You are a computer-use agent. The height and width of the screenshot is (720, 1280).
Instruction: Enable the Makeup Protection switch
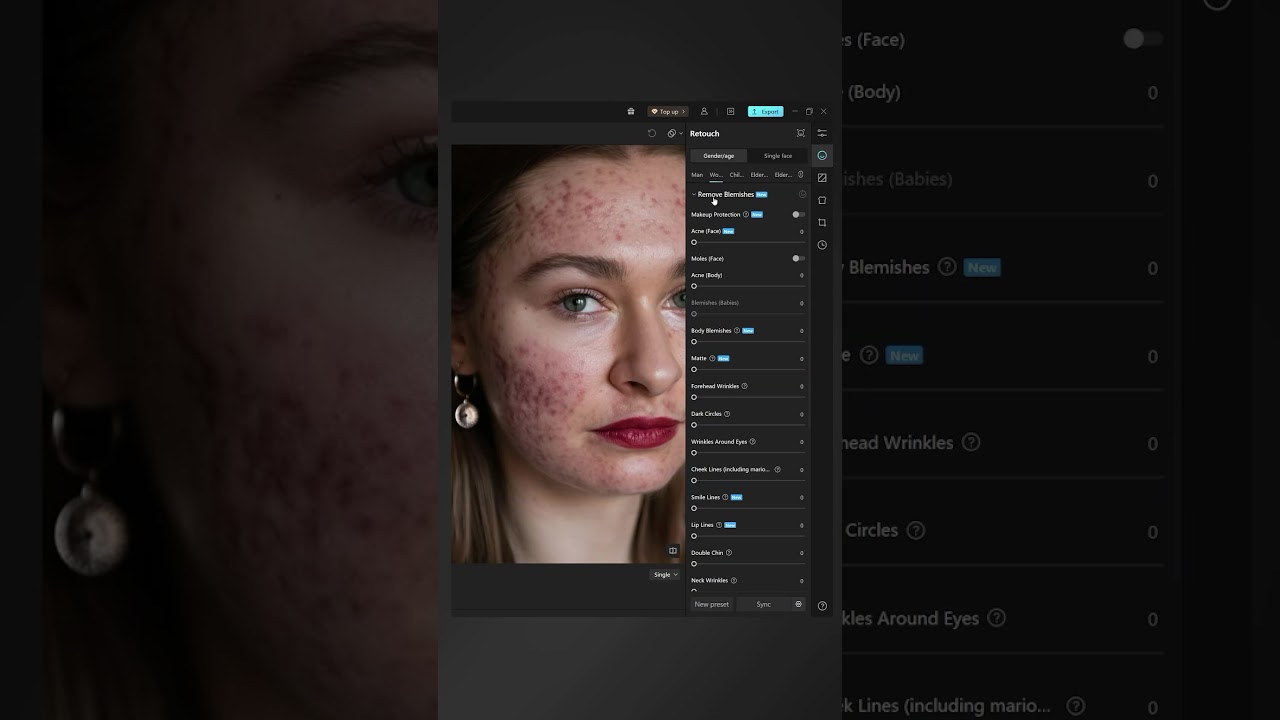[x=798, y=214]
